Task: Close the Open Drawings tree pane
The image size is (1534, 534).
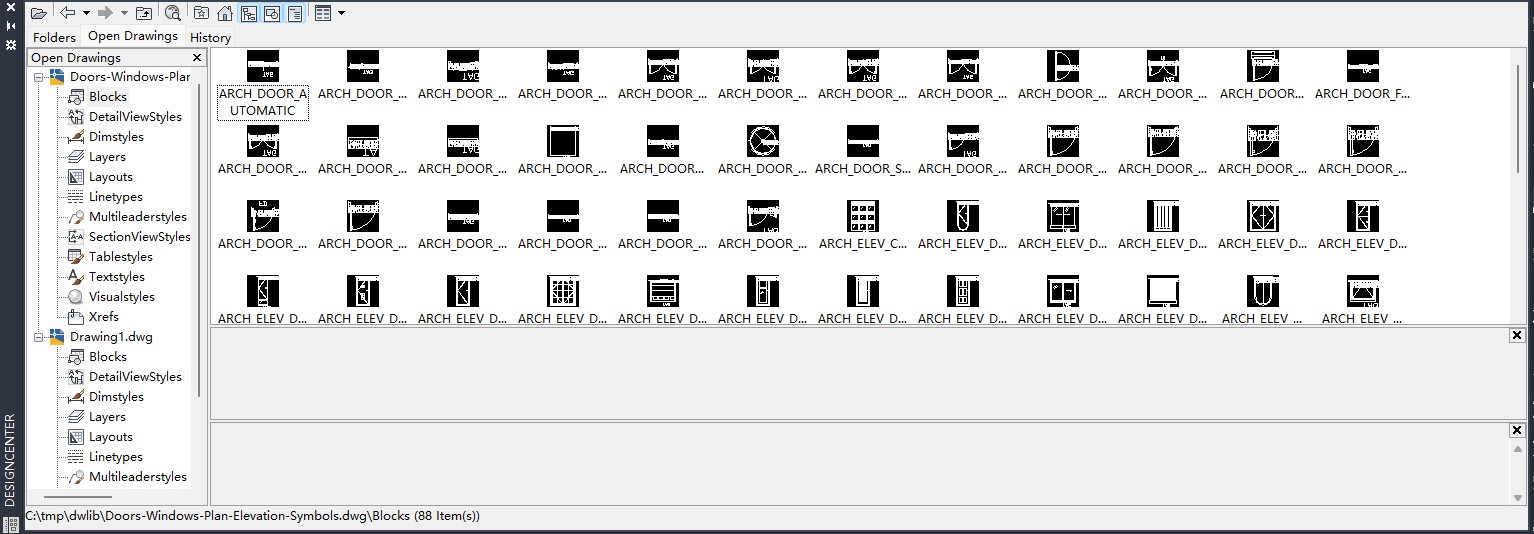Action: tap(197, 58)
